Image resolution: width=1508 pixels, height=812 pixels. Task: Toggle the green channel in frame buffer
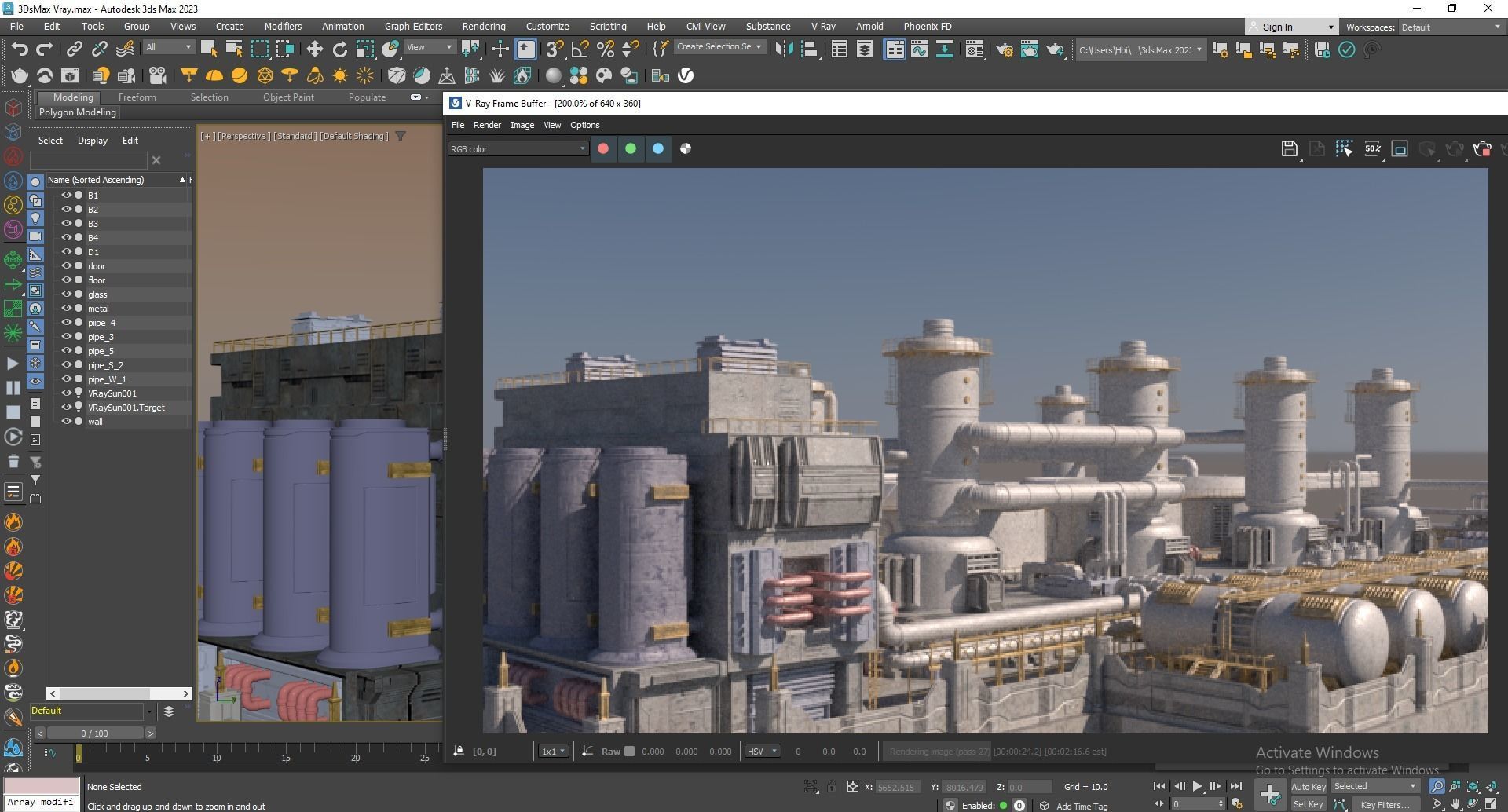click(x=630, y=148)
